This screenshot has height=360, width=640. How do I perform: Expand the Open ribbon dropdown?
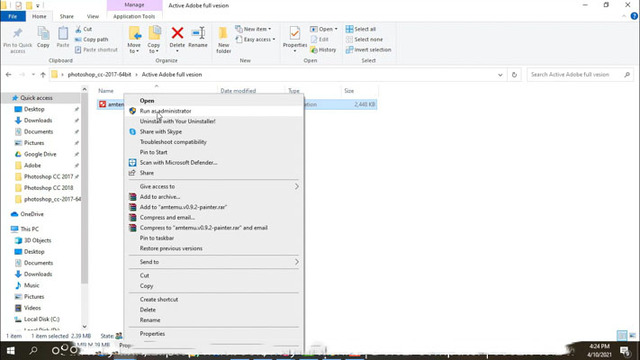tap(324, 29)
